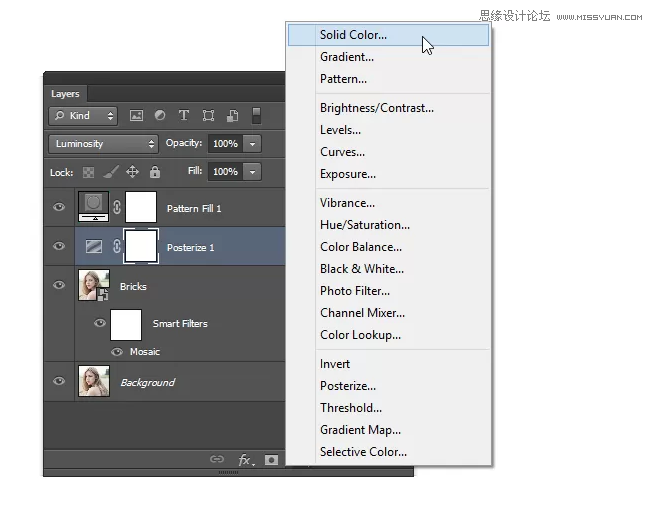Switch to the Layers panel tab
The height and width of the screenshot is (506, 653).
coord(65,94)
